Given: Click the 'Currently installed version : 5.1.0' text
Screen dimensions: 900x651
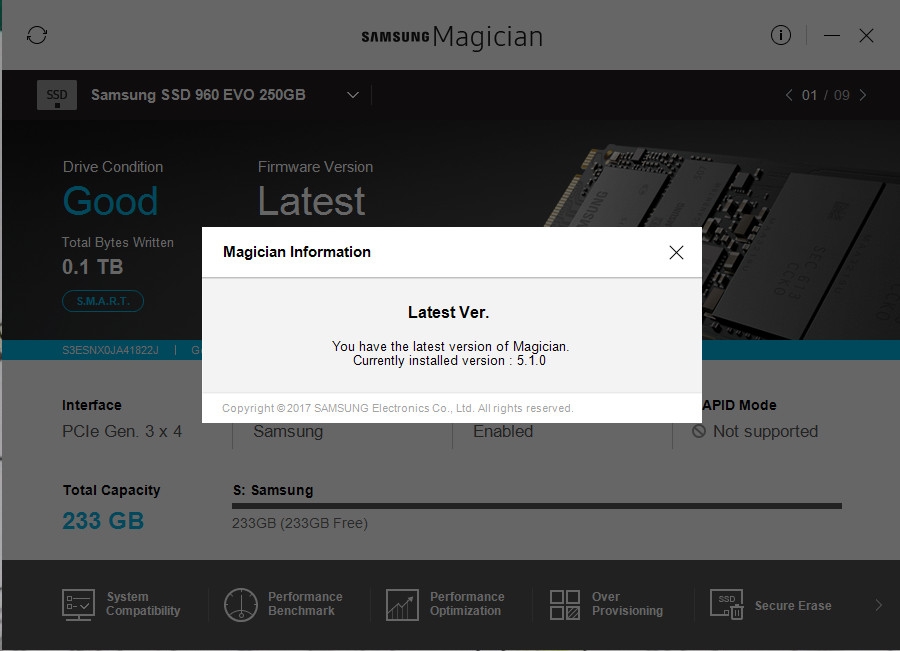Looking at the screenshot, I should [449, 361].
